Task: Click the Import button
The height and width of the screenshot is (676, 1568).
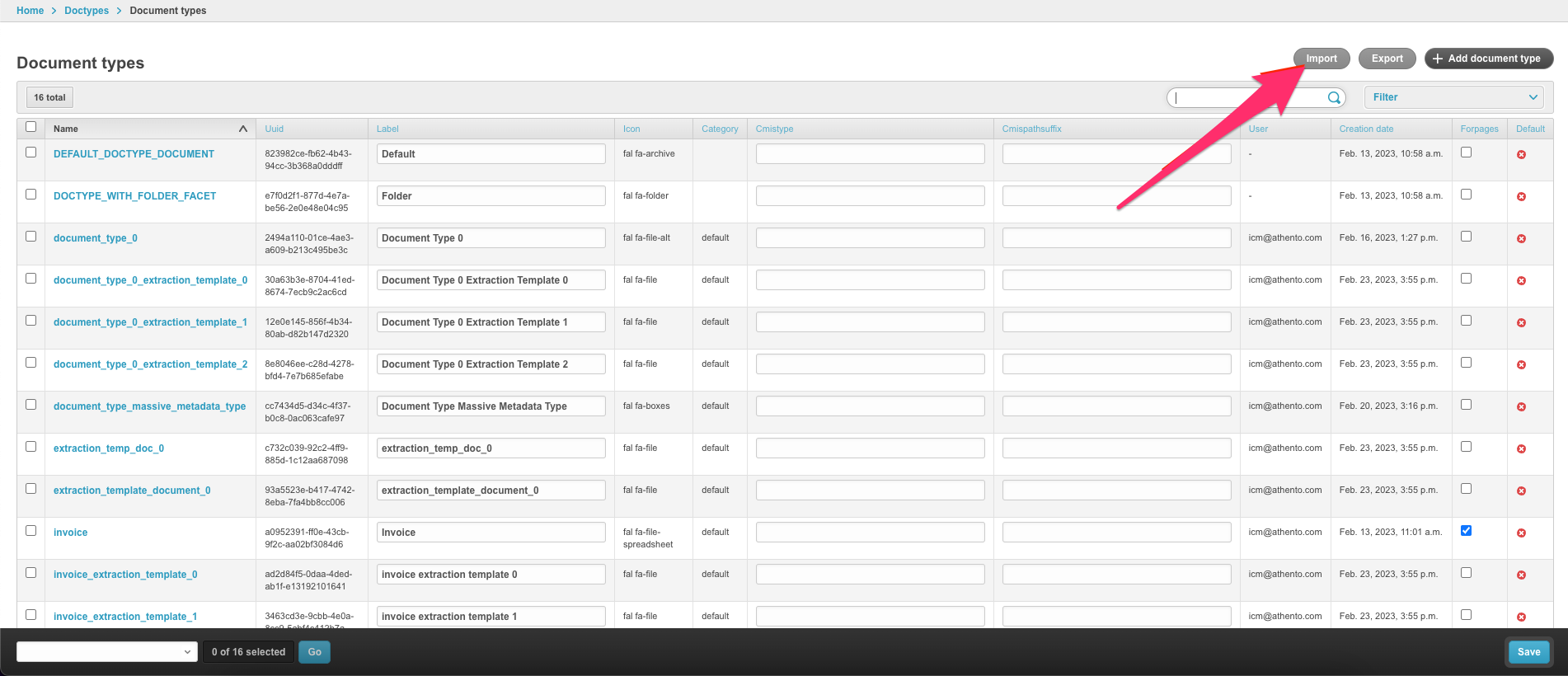Action: (1321, 59)
